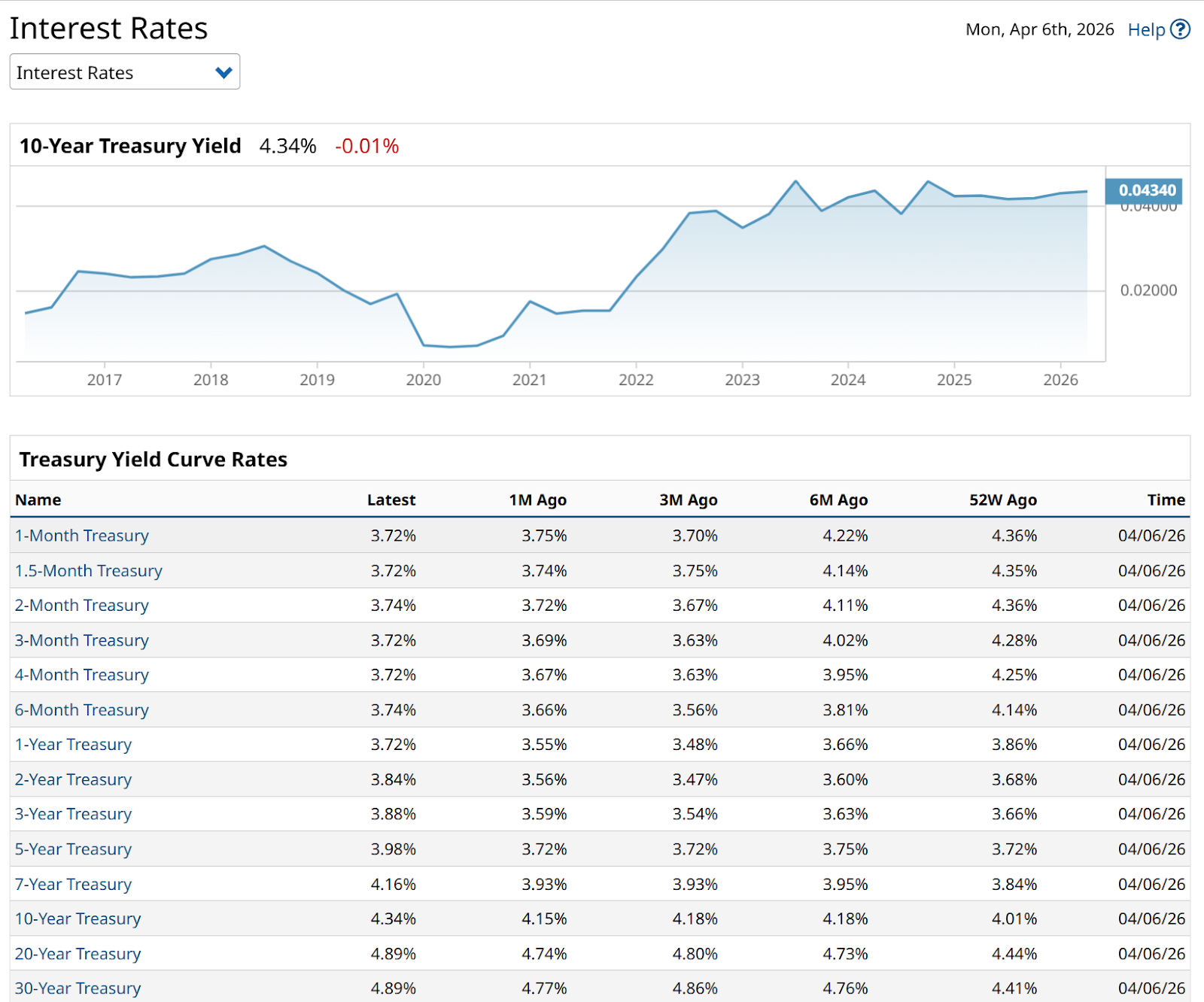The width and height of the screenshot is (1204, 1002).
Task: Click the Help question mark icon
Action: pyautogui.click(x=1181, y=29)
